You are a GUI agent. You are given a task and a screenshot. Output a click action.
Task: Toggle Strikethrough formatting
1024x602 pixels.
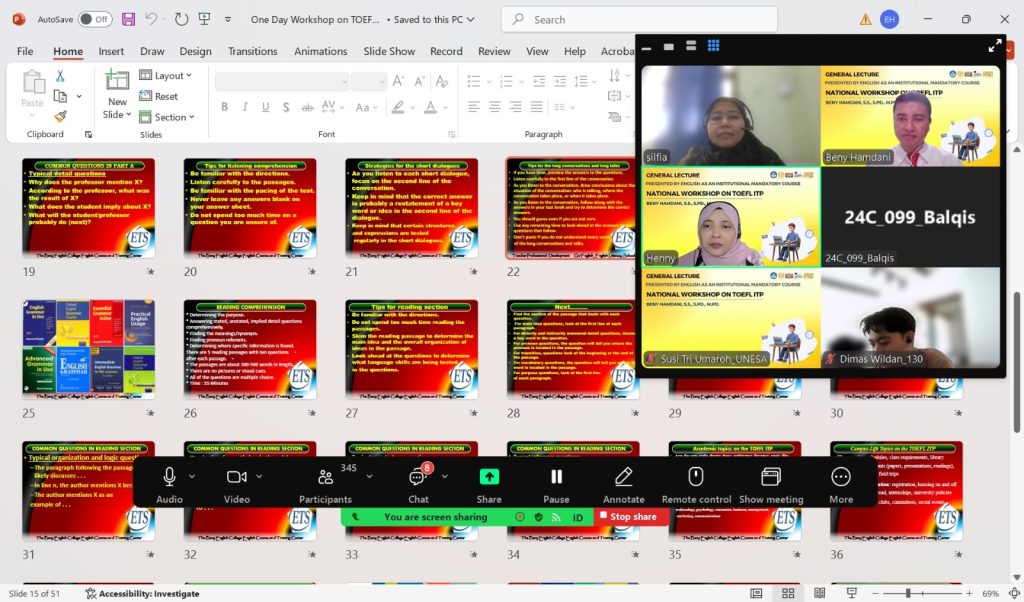[307, 107]
